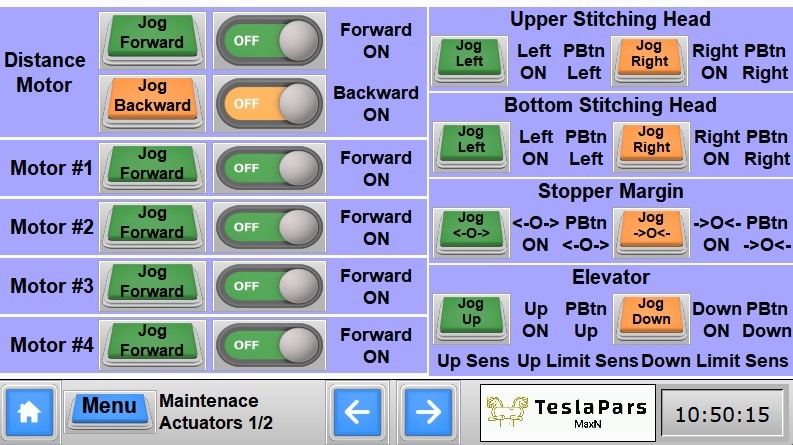This screenshot has height=445, width=793.
Task: Toggle the Distance Motor backward switch
Action: coord(269,103)
